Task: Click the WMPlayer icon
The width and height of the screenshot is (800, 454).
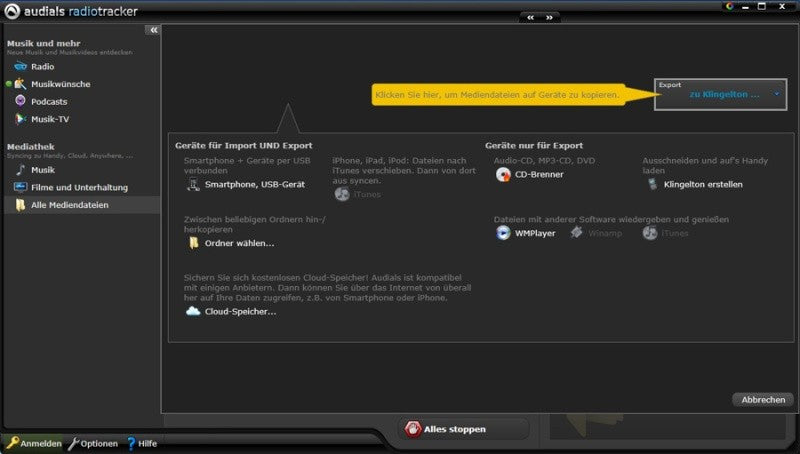Action: pyautogui.click(x=503, y=233)
